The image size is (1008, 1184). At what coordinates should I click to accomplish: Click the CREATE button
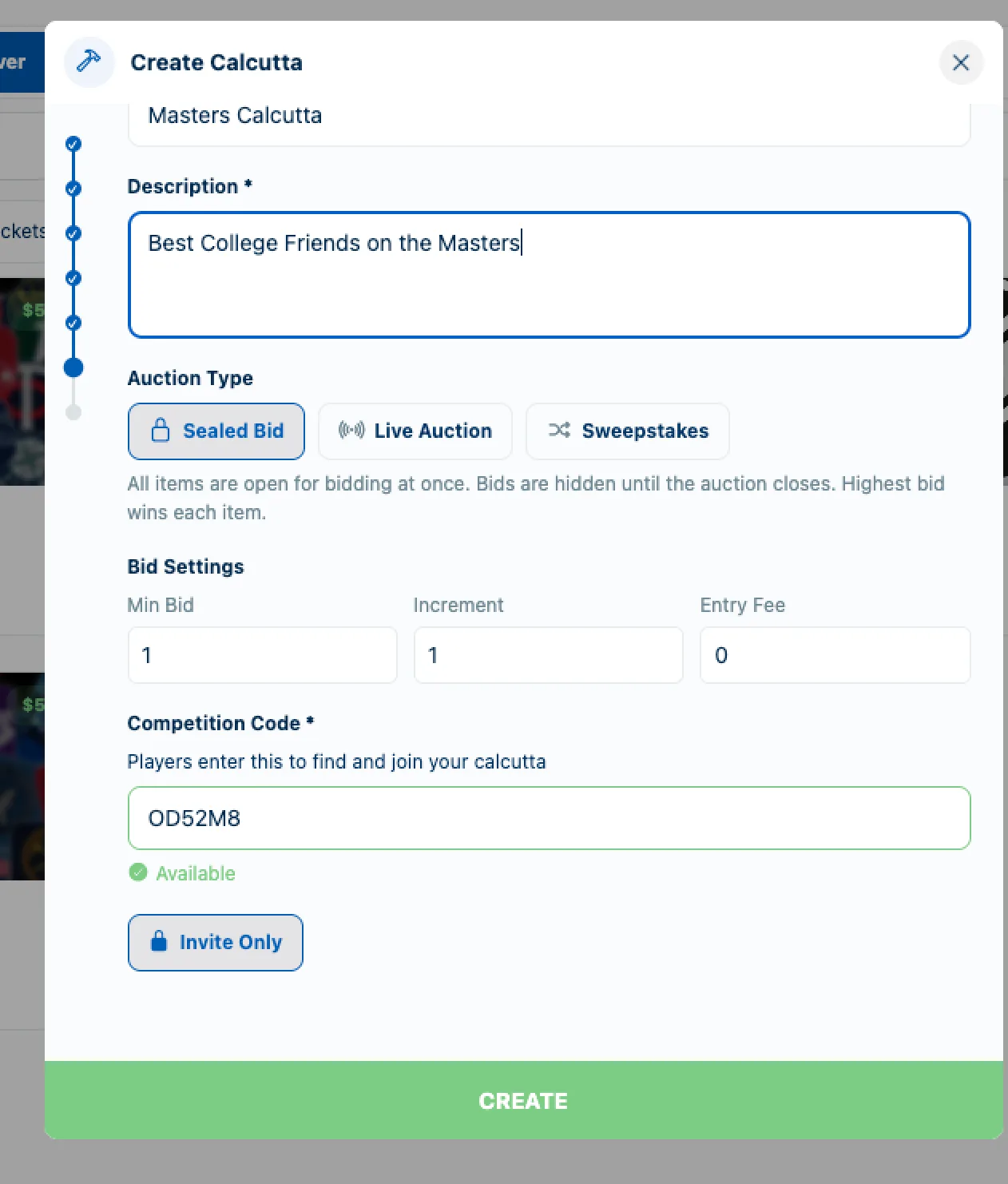[524, 1100]
